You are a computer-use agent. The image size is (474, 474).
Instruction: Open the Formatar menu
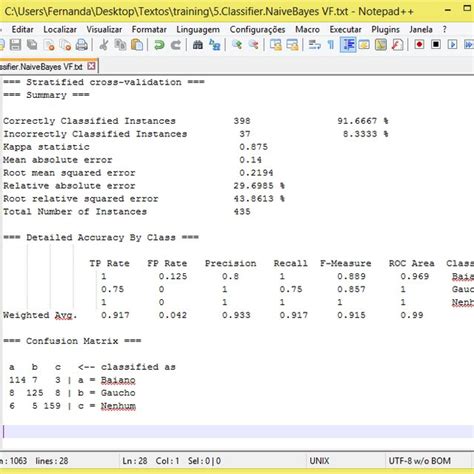pos(149,30)
